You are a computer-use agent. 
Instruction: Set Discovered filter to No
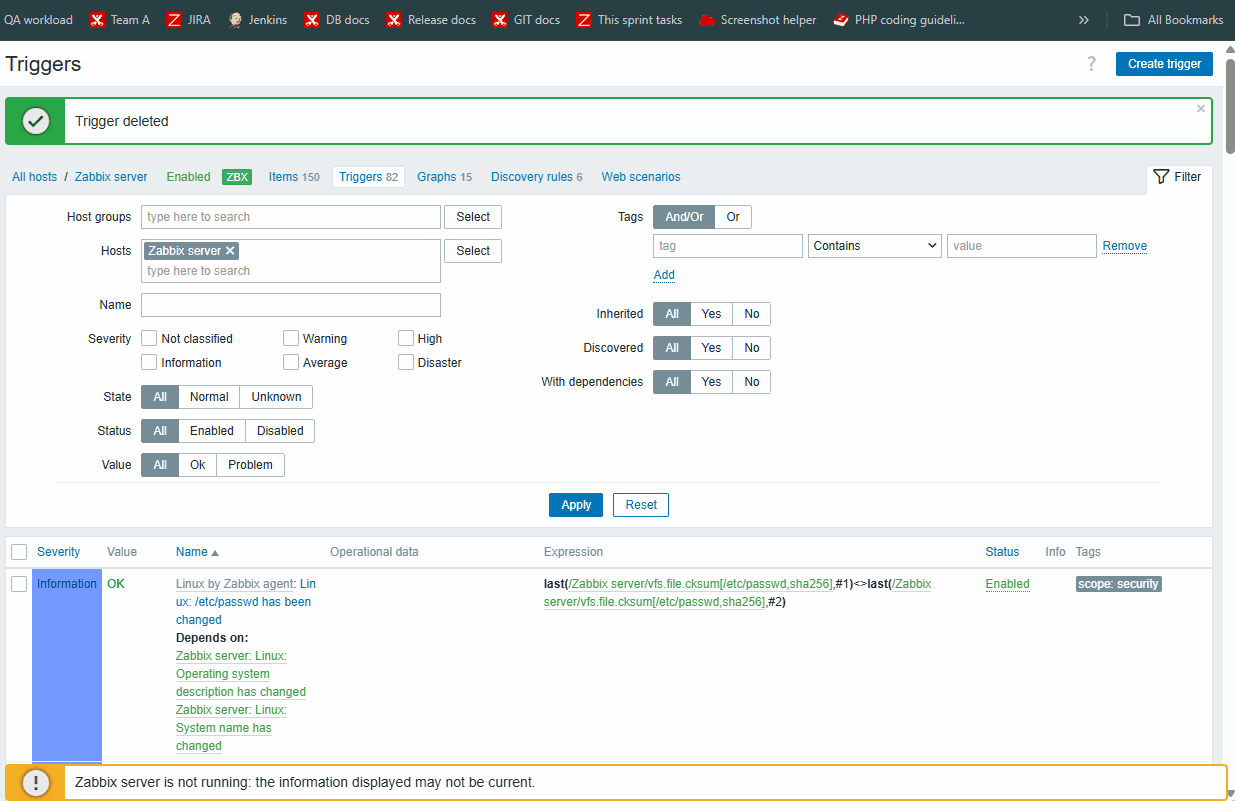752,348
